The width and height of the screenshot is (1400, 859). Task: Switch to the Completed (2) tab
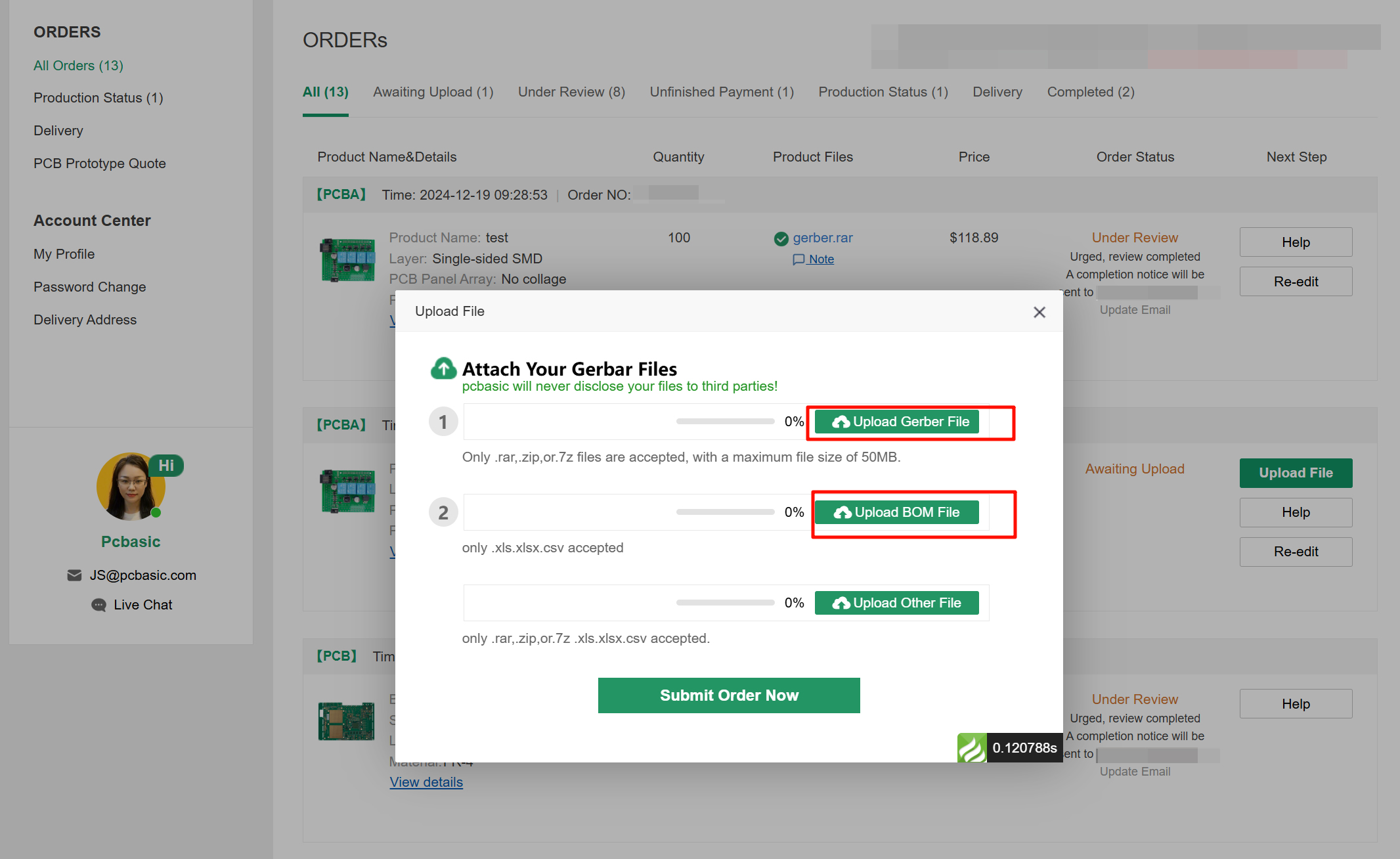(x=1090, y=92)
